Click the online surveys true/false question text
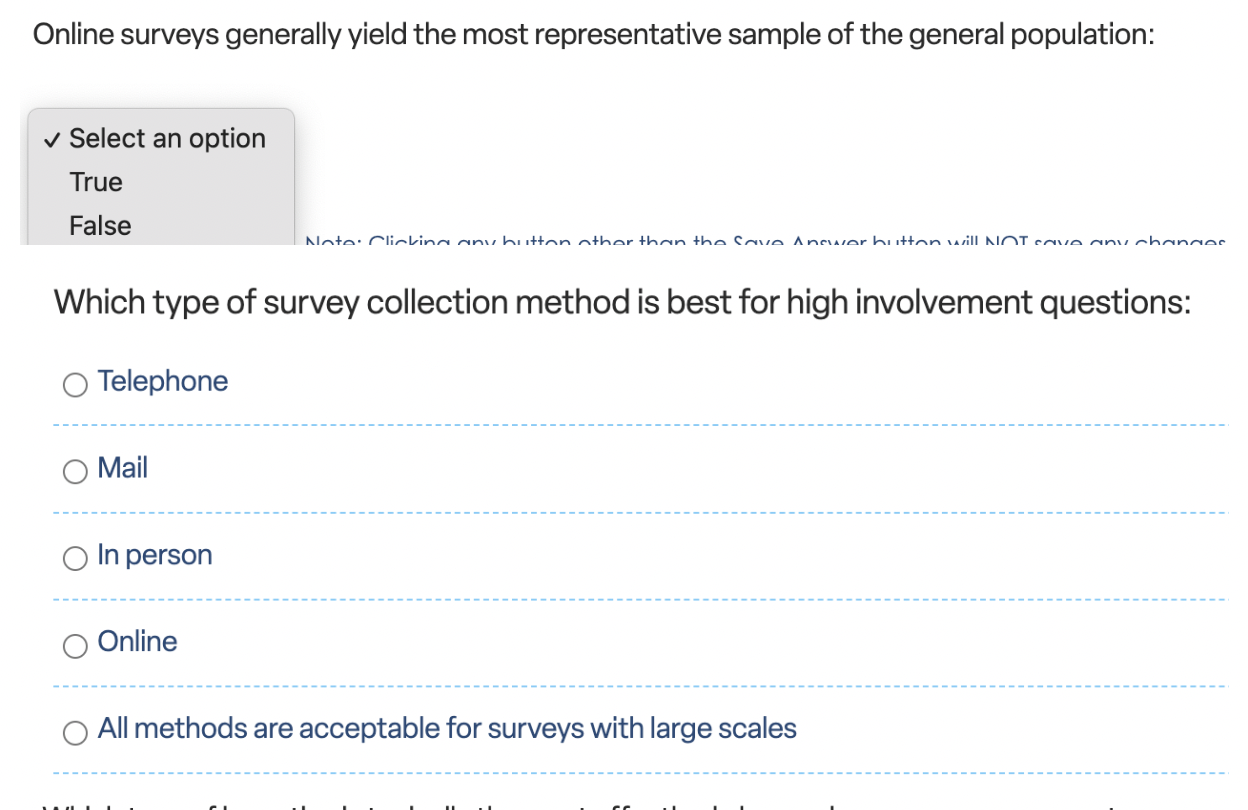The height and width of the screenshot is (810, 1248). (x=593, y=33)
